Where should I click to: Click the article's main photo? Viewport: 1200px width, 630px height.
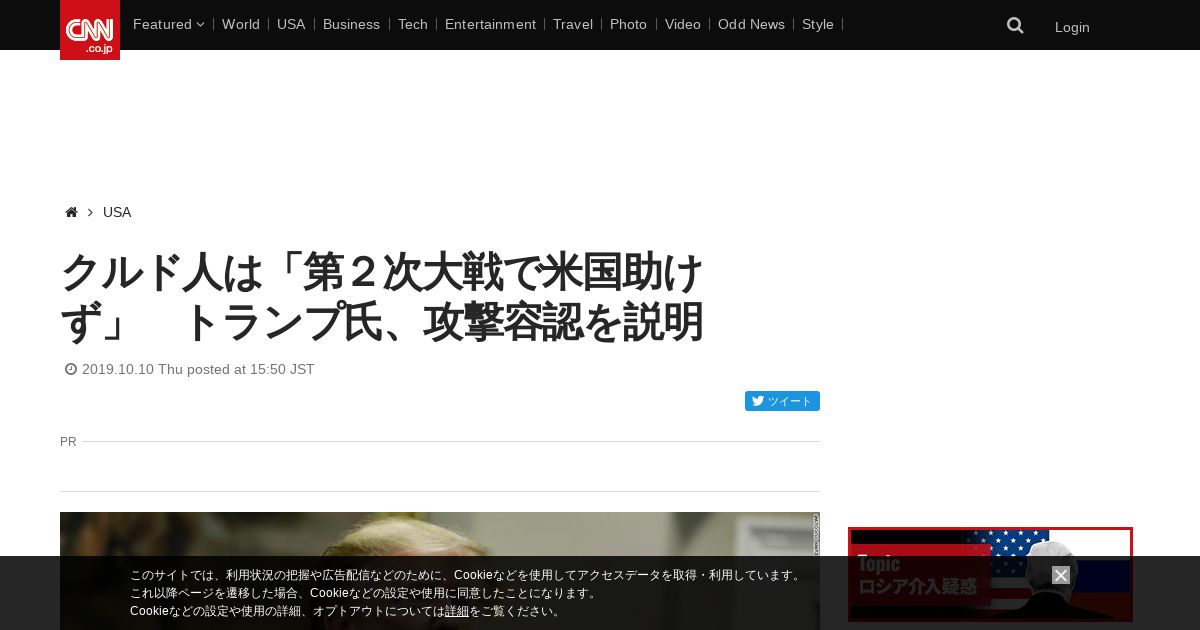pos(440,571)
